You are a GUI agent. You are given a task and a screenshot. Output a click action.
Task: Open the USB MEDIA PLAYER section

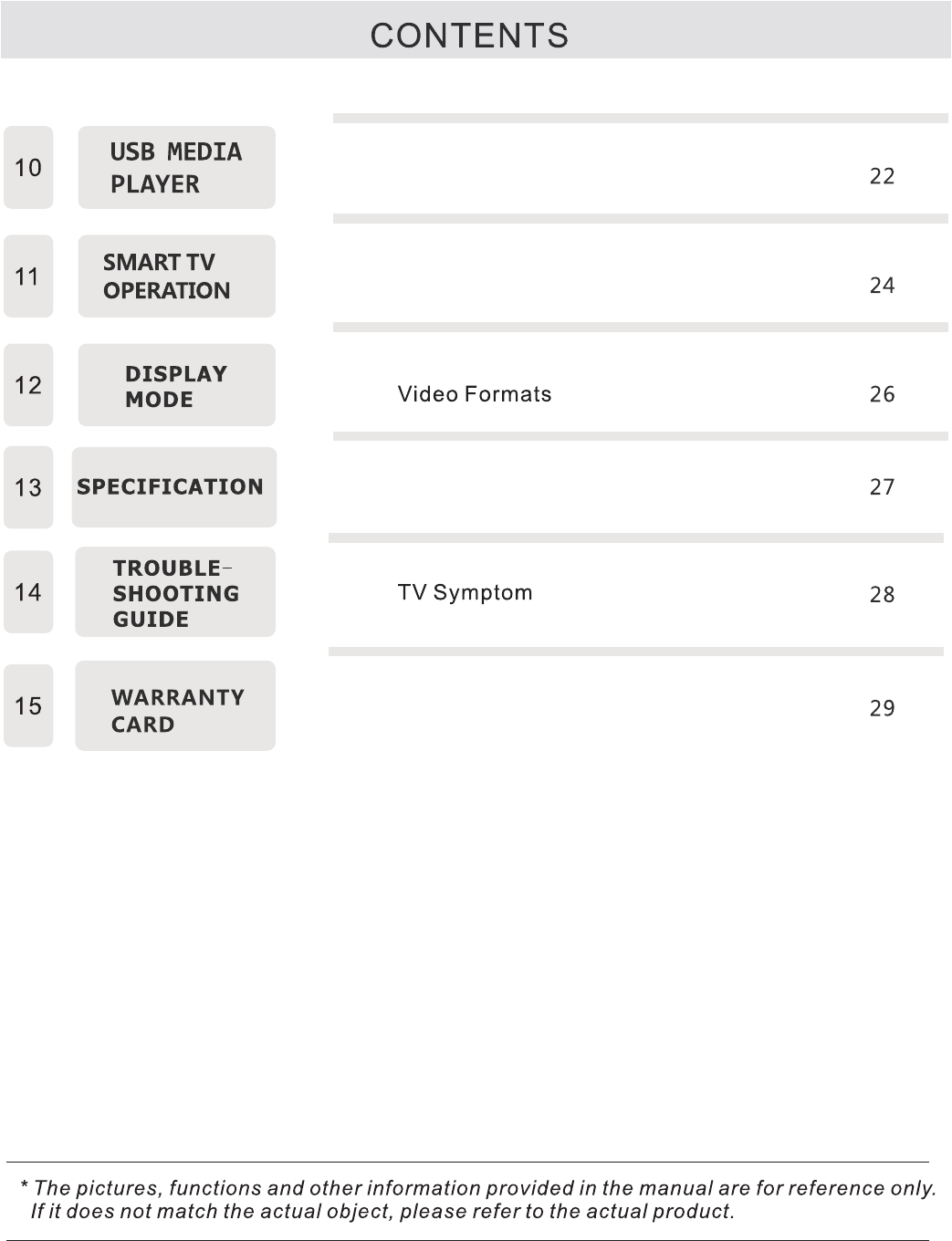(176, 167)
